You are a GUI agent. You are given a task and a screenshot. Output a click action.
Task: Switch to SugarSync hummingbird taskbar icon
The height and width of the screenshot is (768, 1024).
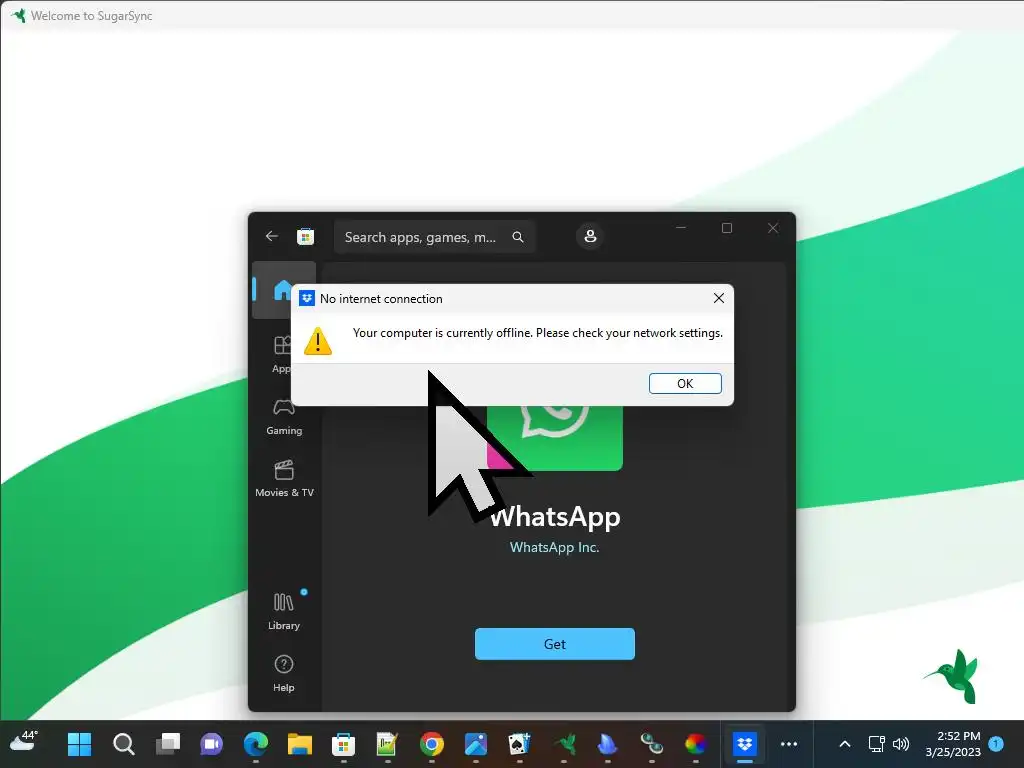pyautogui.click(x=564, y=744)
